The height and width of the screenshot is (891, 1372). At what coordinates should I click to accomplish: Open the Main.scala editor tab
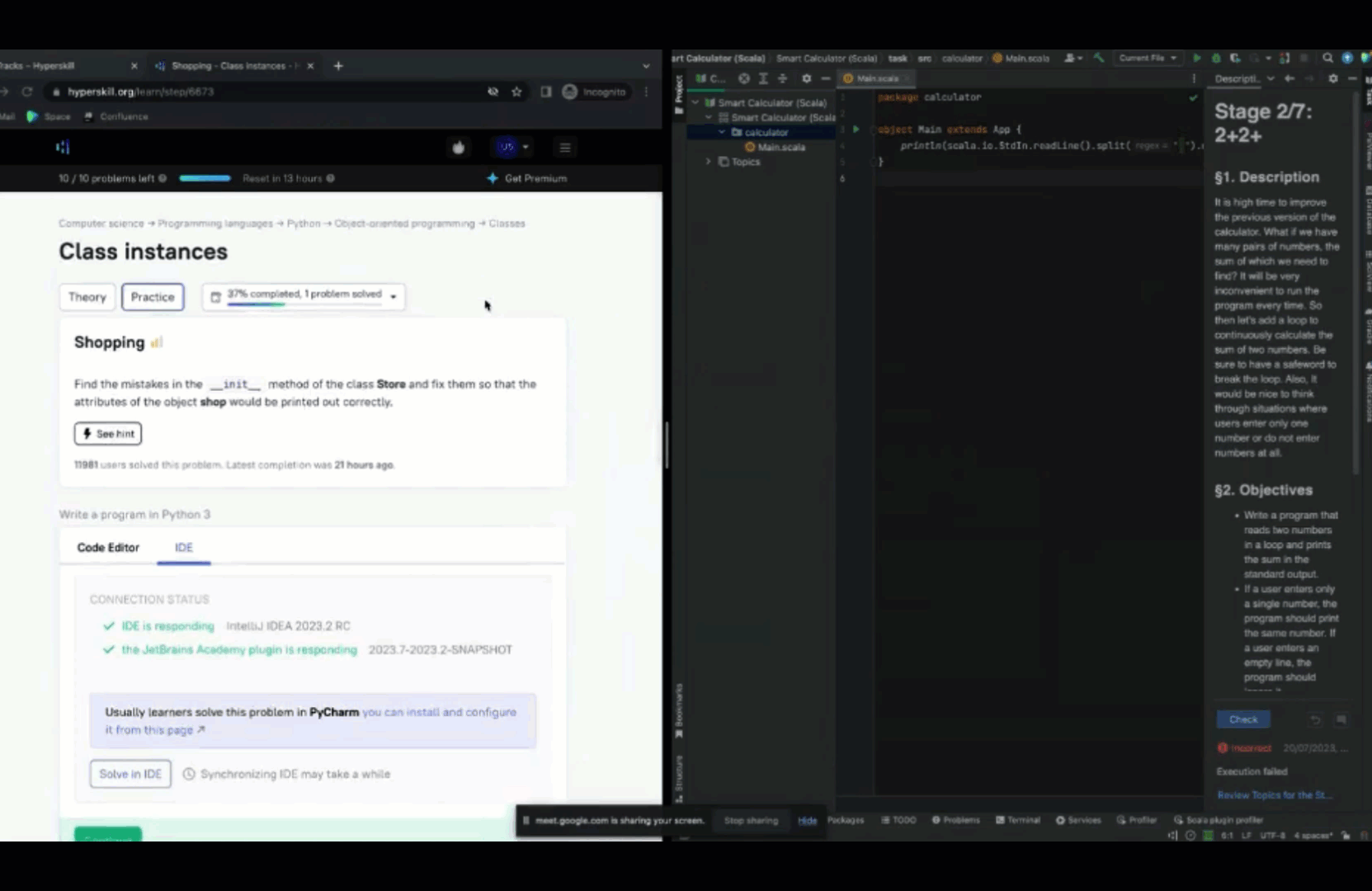(x=877, y=78)
